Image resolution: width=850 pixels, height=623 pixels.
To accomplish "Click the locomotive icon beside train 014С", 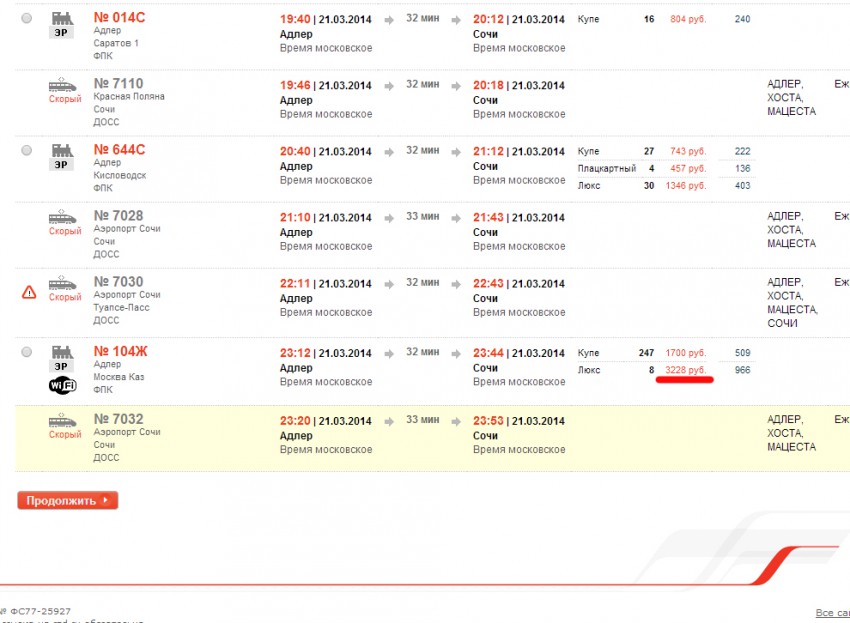I will click(62, 18).
